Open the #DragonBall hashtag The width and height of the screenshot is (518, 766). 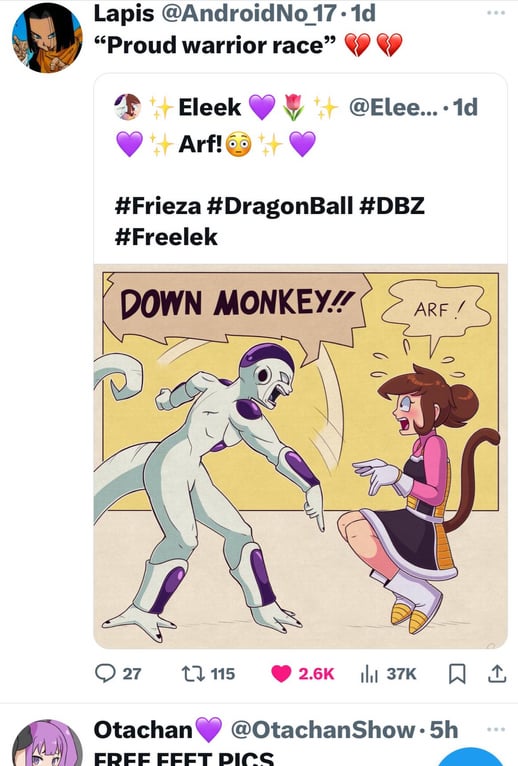280,206
